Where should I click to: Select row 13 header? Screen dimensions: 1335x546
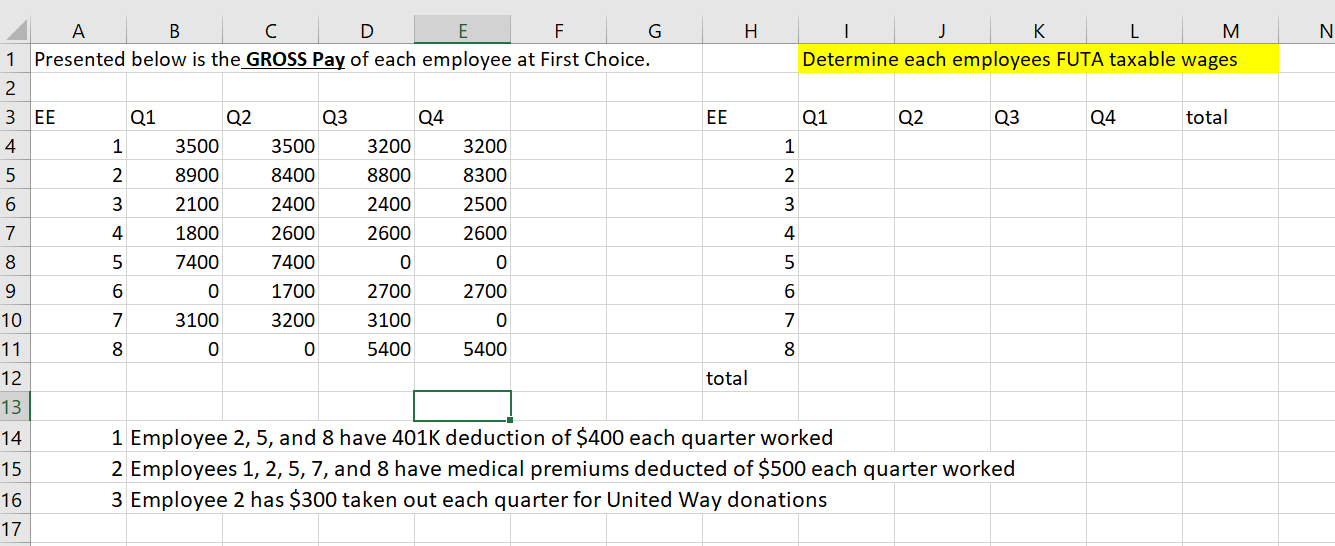point(15,407)
